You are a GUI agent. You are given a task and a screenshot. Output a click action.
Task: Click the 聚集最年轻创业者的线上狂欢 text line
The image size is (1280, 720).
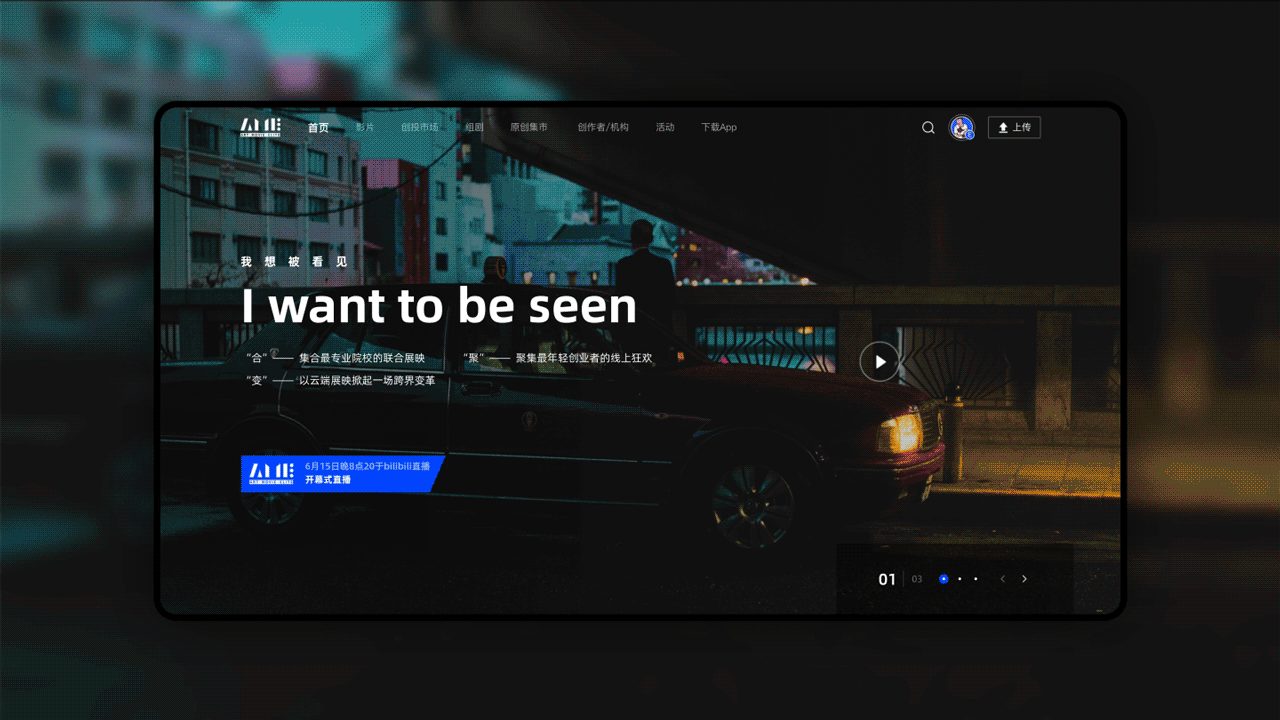point(584,358)
